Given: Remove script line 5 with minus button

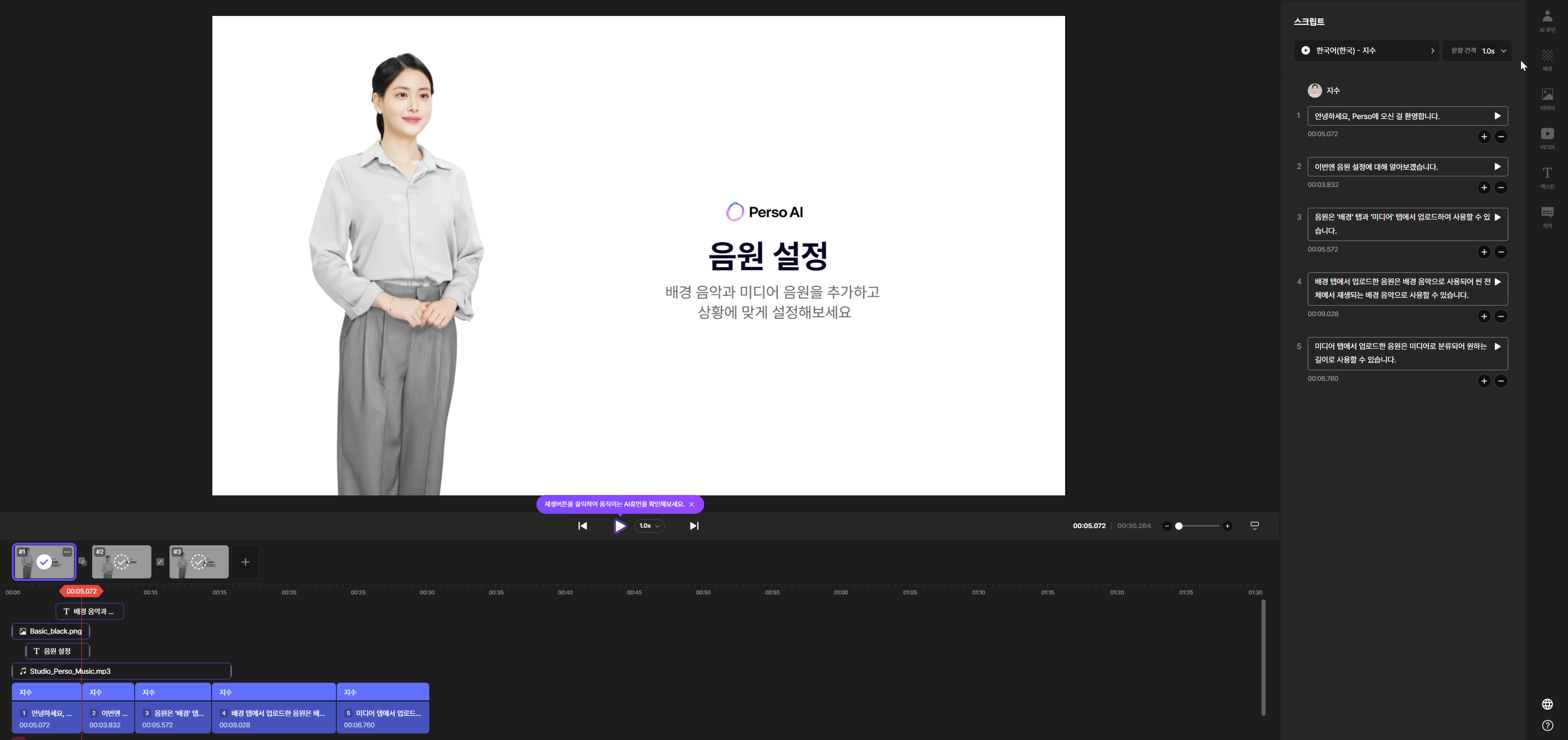Looking at the screenshot, I should click(1501, 381).
